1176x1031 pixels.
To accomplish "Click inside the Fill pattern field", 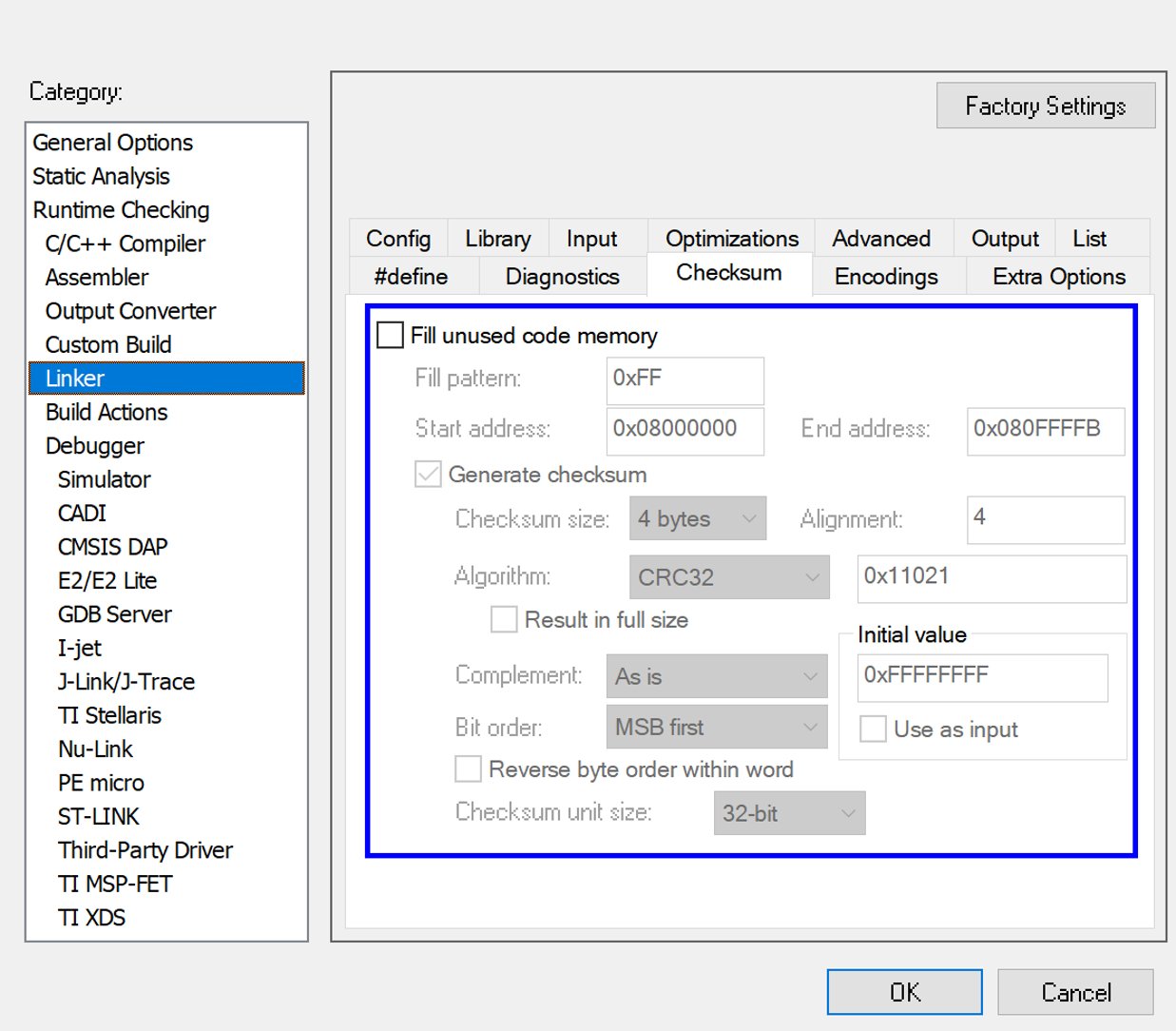I will click(x=684, y=380).
